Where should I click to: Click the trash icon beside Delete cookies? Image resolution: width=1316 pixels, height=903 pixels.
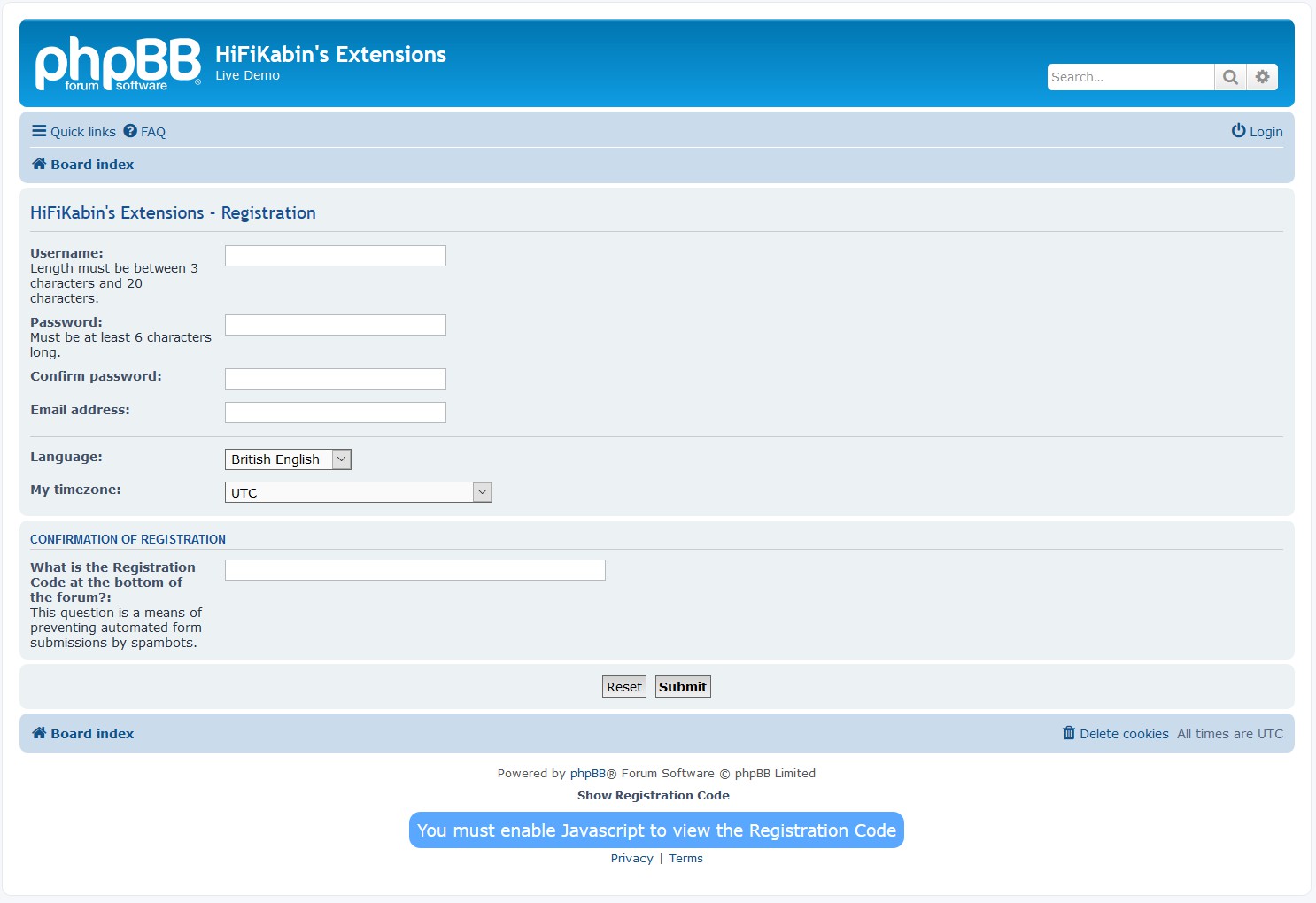[x=1069, y=733]
